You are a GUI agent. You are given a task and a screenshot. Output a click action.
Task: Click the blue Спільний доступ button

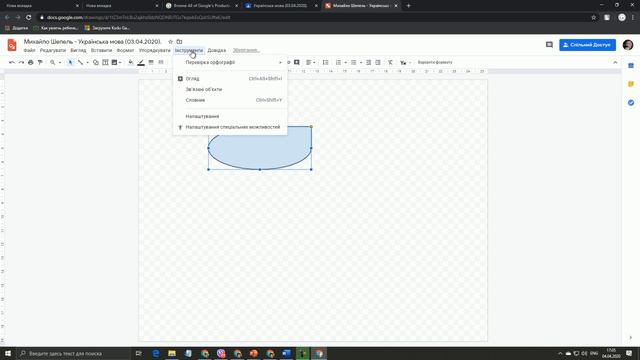(x=587, y=45)
